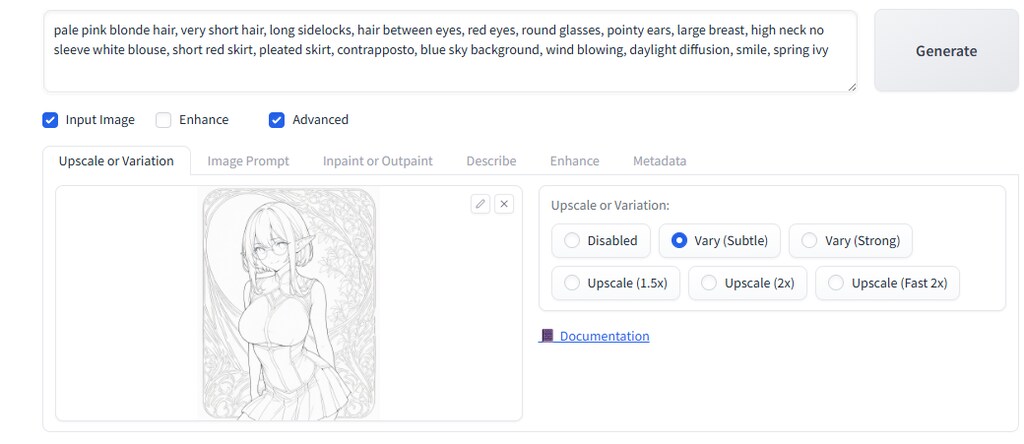
Task: Pick Upscale (Fast 2x) option
Action: pyautogui.click(x=836, y=283)
